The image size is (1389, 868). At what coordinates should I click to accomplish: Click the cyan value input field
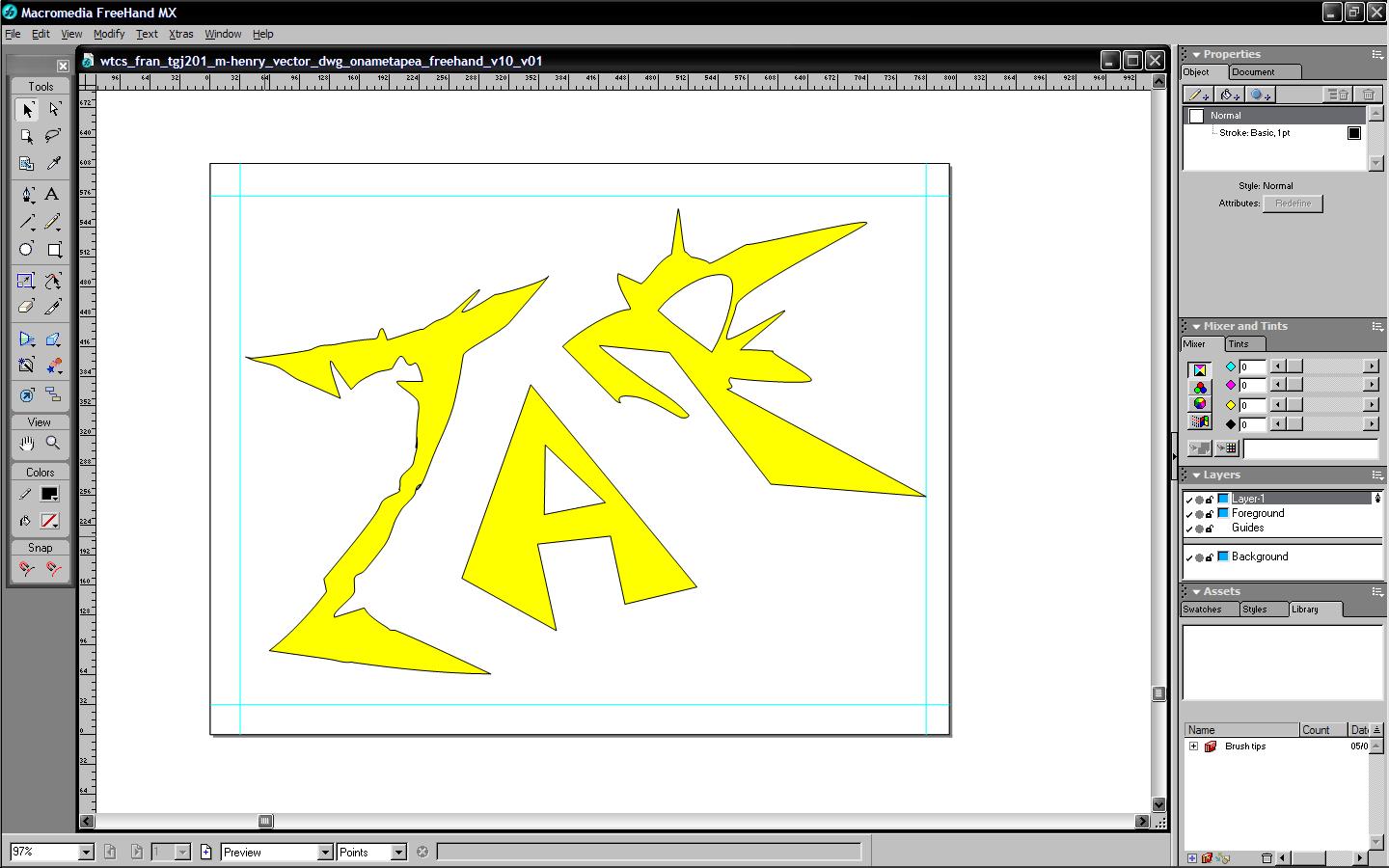click(x=1252, y=366)
